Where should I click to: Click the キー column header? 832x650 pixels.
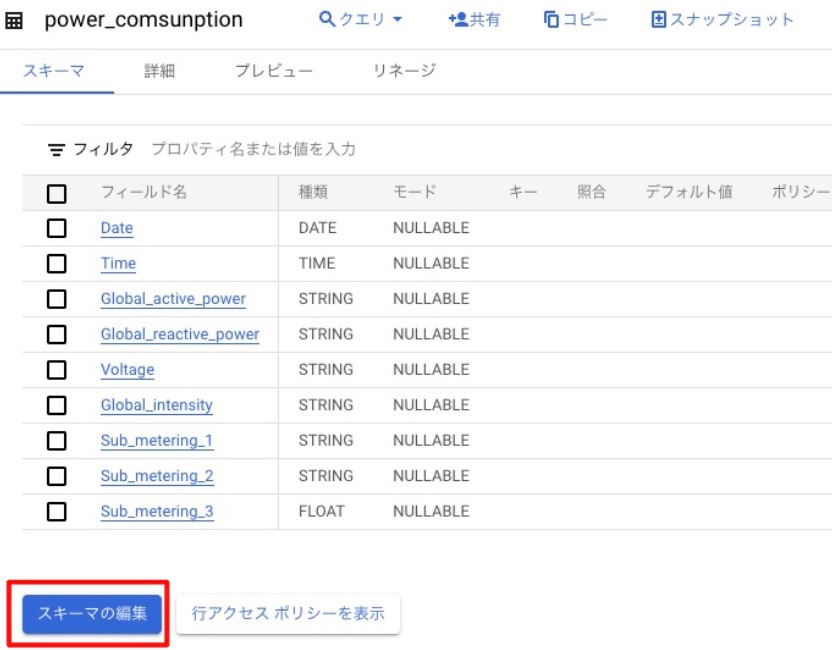pyautogui.click(x=523, y=192)
